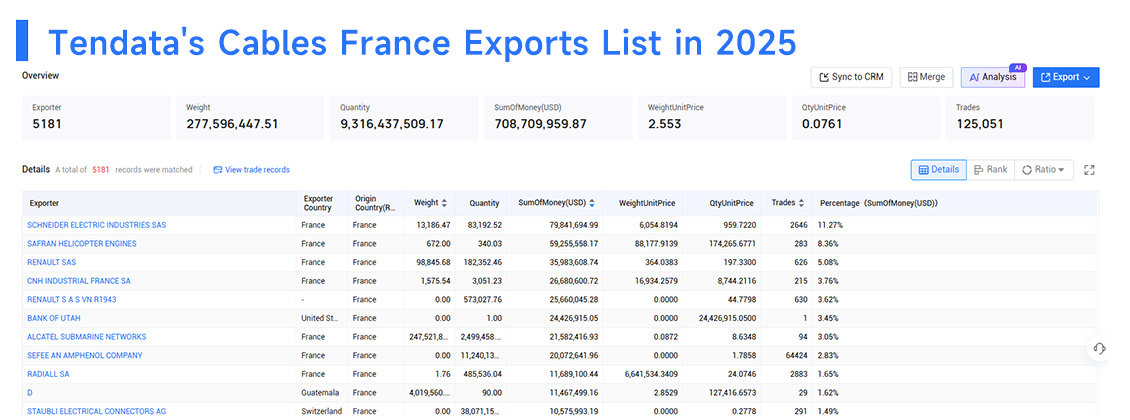Image resolution: width=1130 pixels, height=420 pixels.
Task: Open SAFRAN HELICOPTER ENGINES exporter
Action: 82,243
